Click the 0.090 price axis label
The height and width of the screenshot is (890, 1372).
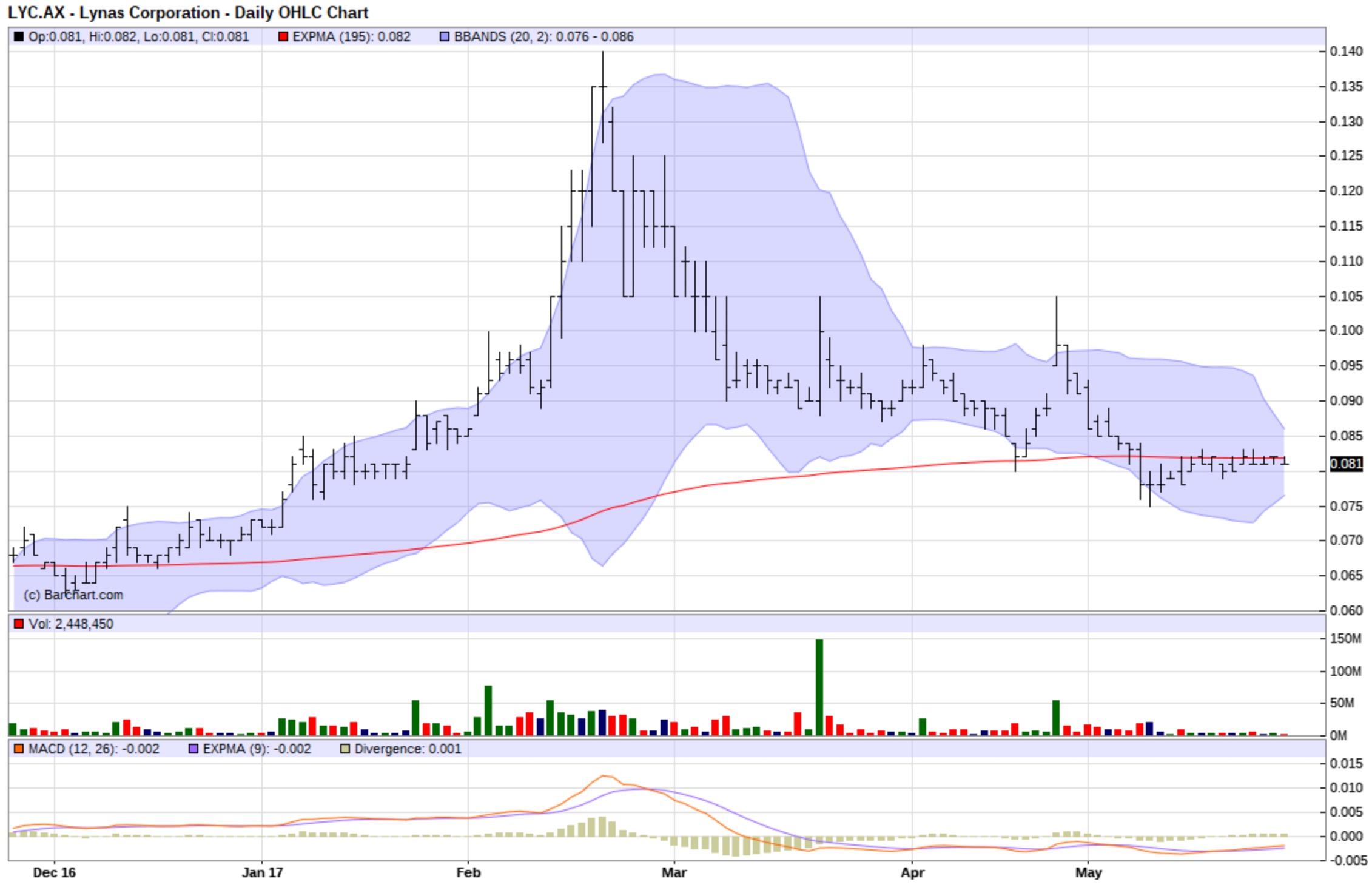tap(1347, 401)
